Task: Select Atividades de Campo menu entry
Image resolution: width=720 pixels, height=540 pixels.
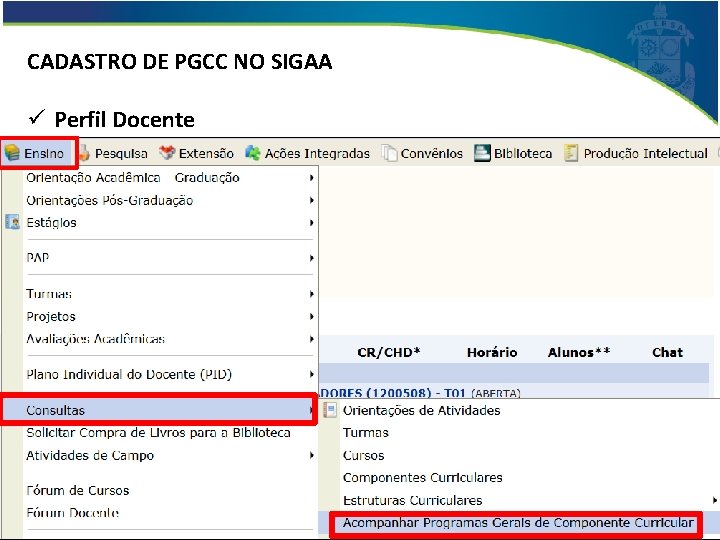Action: click(159, 456)
